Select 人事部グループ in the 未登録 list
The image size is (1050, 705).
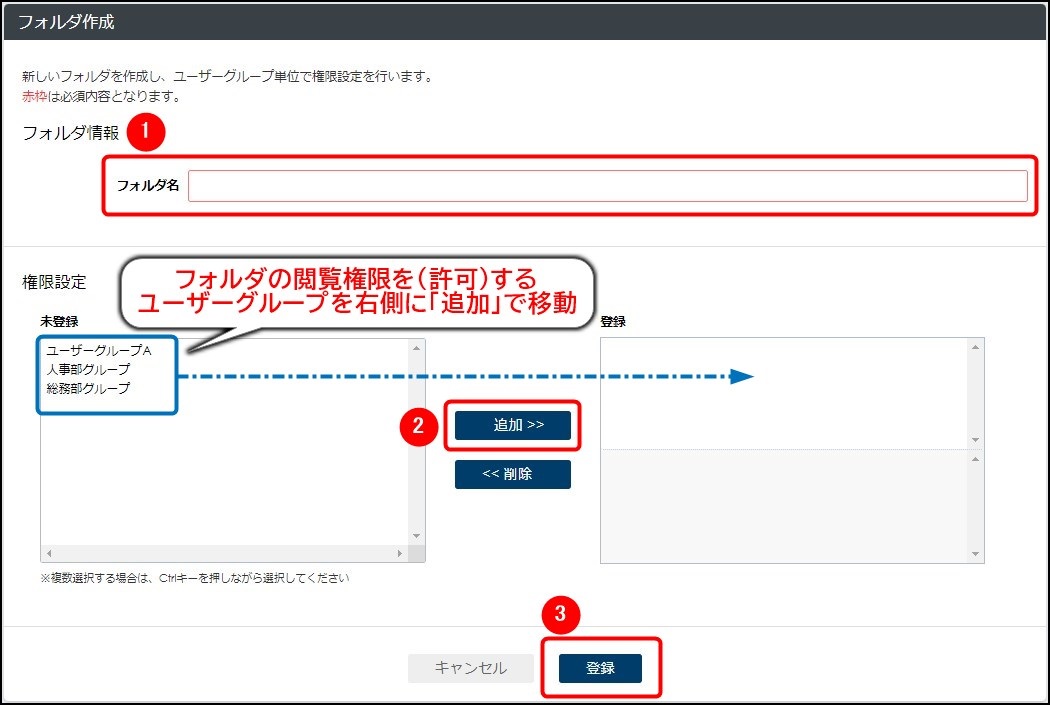click(88, 370)
